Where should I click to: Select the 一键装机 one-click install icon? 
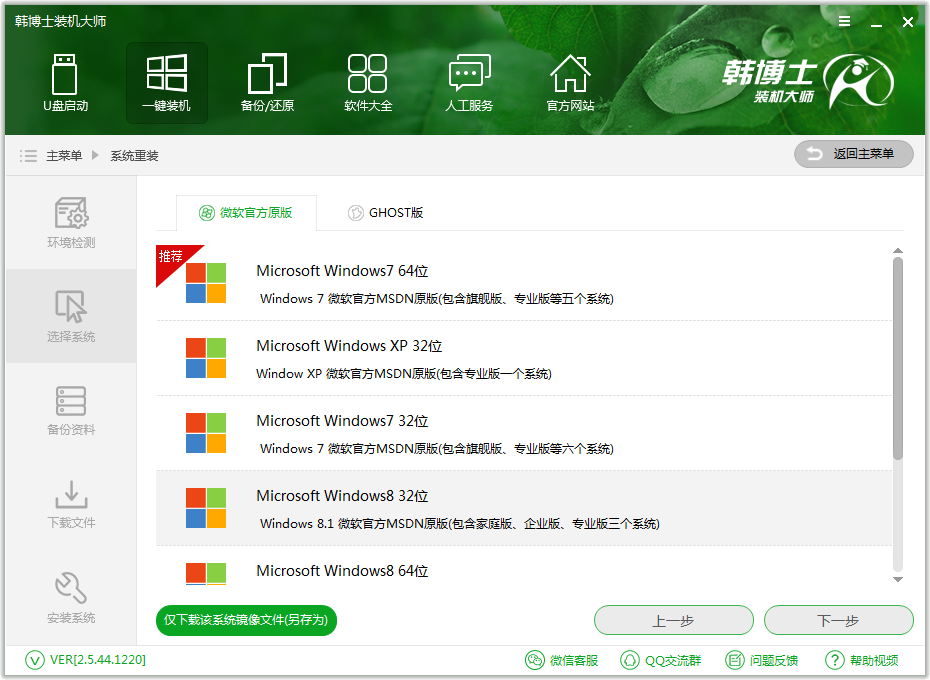coord(167,83)
